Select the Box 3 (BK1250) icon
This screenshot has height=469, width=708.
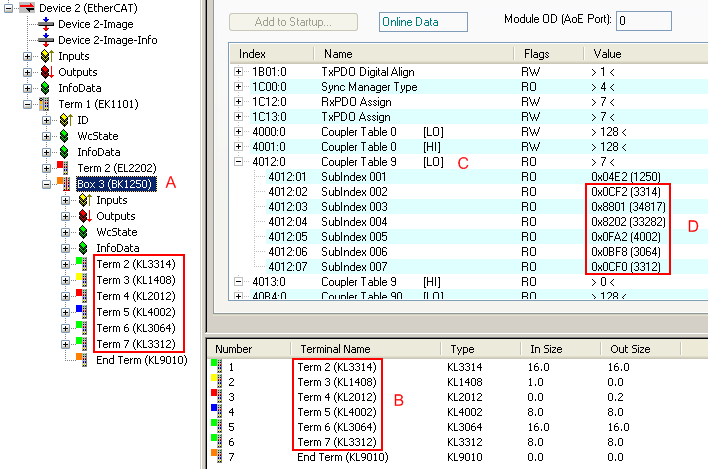[63, 184]
